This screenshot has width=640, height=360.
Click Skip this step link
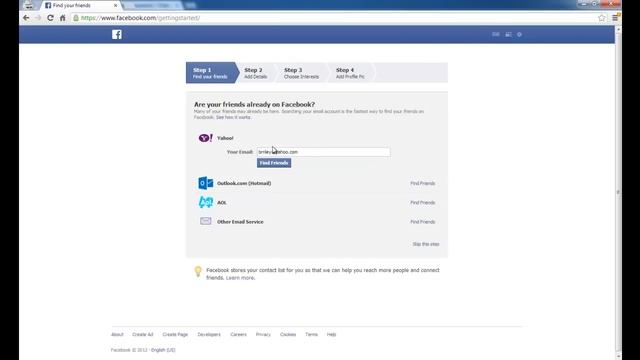pos(426,244)
